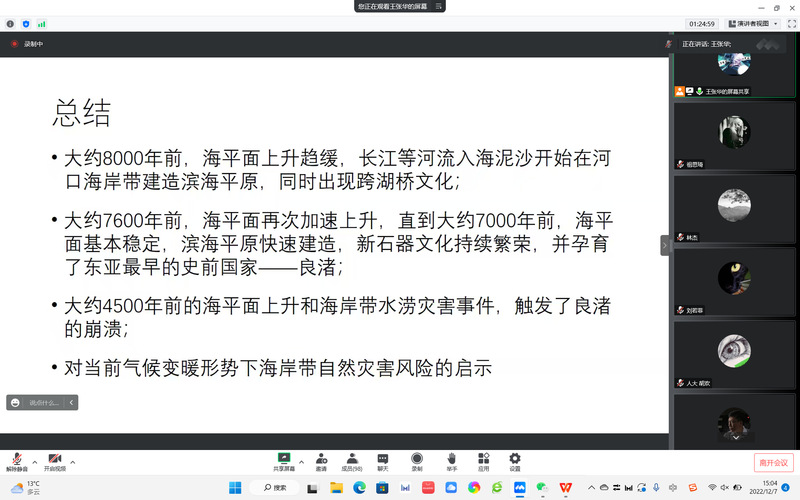
Task: Open the 应用 apps icon
Action: 483,460
